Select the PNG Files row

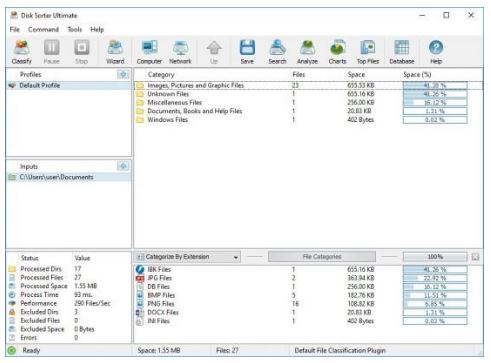point(308,304)
